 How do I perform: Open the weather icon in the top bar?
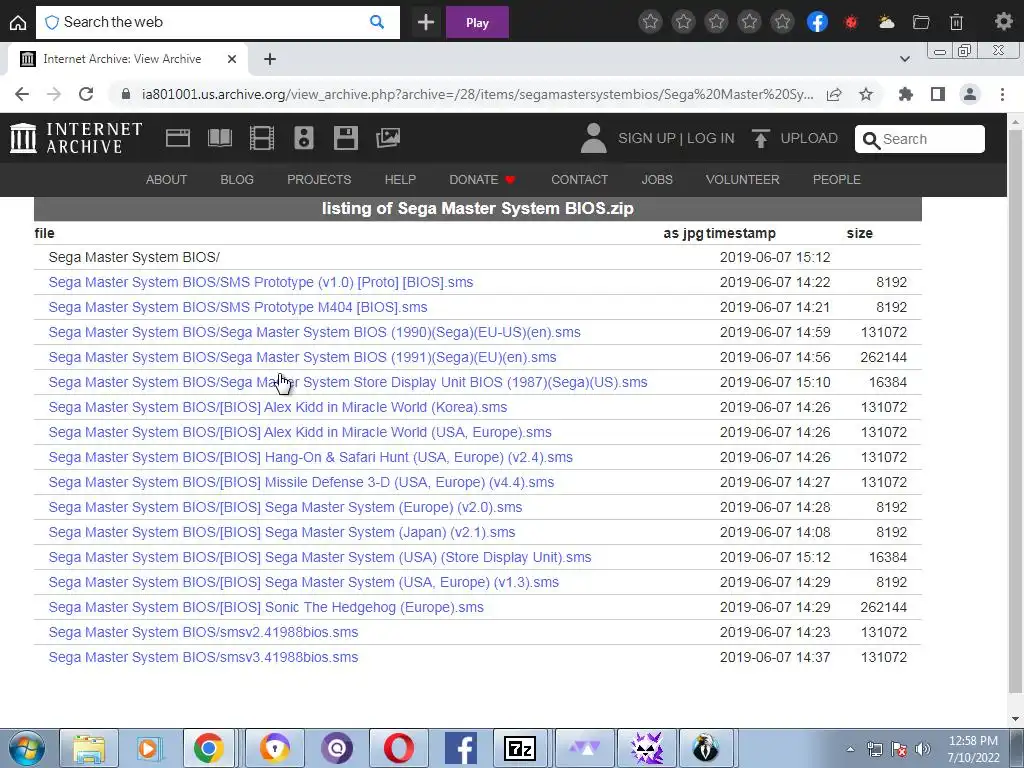tap(886, 22)
